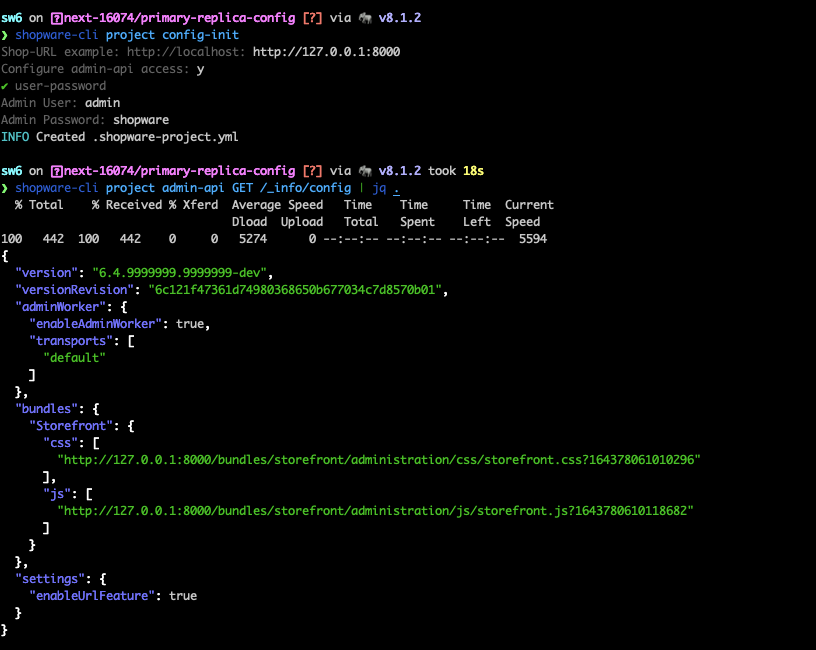Click the "user-password" option text

(60, 86)
